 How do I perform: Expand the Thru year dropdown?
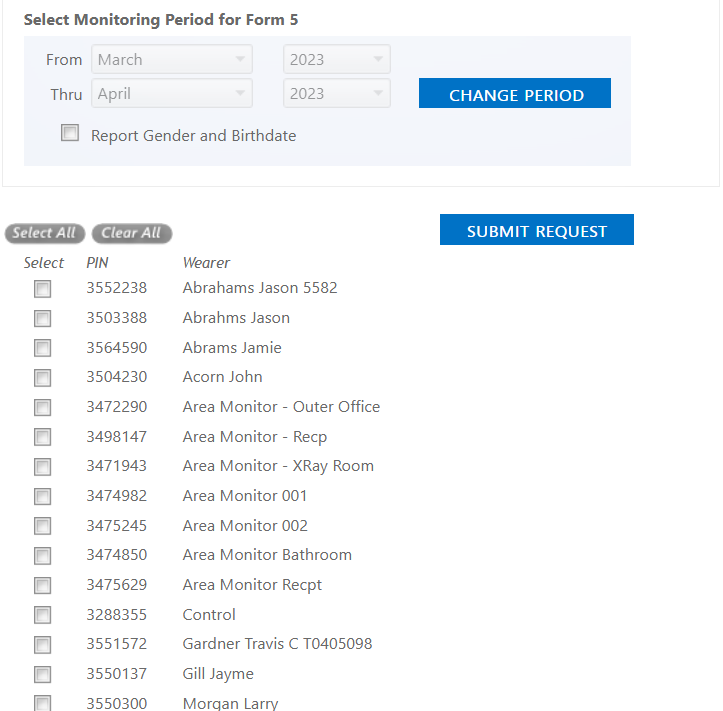337,94
